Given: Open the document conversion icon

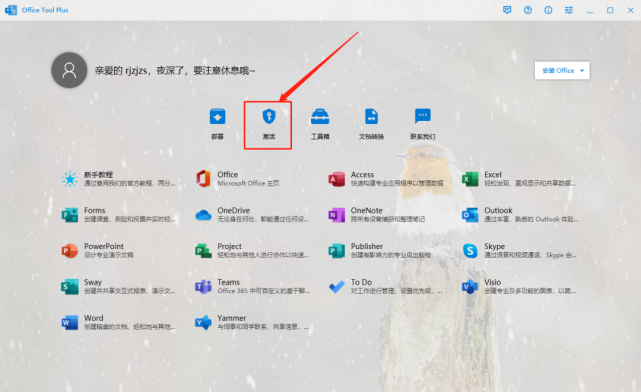Looking at the screenshot, I should point(371,116).
